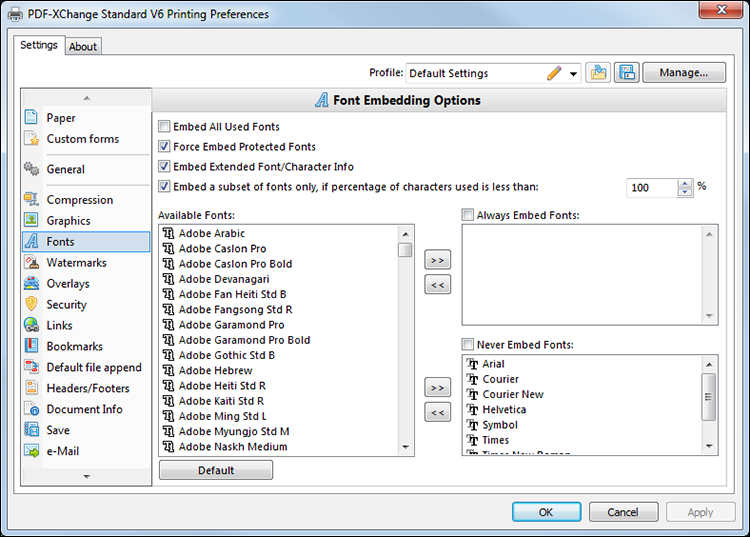Select the Overlays icon

[31, 283]
